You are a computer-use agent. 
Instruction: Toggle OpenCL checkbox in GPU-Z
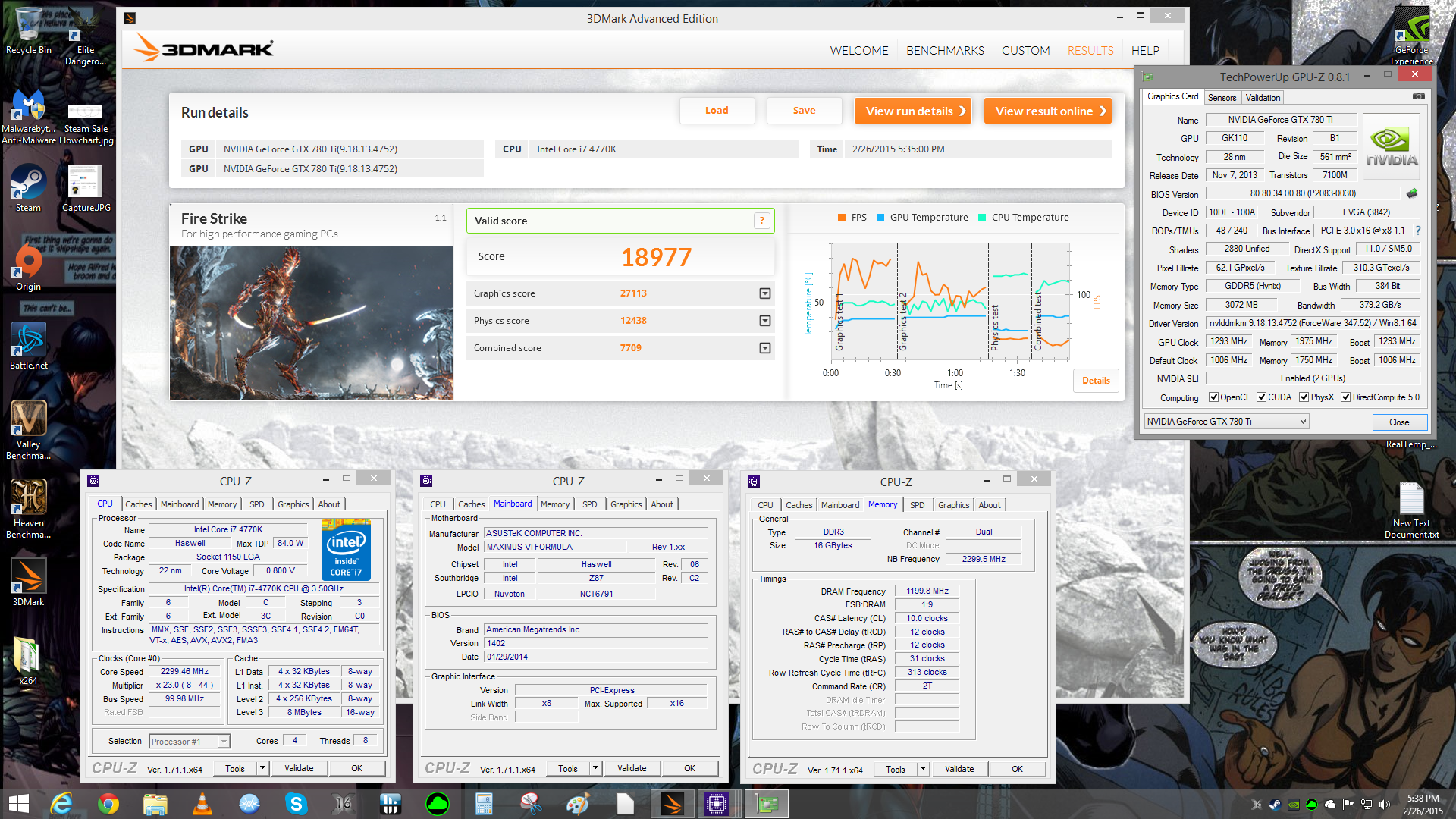tap(1213, 397)
